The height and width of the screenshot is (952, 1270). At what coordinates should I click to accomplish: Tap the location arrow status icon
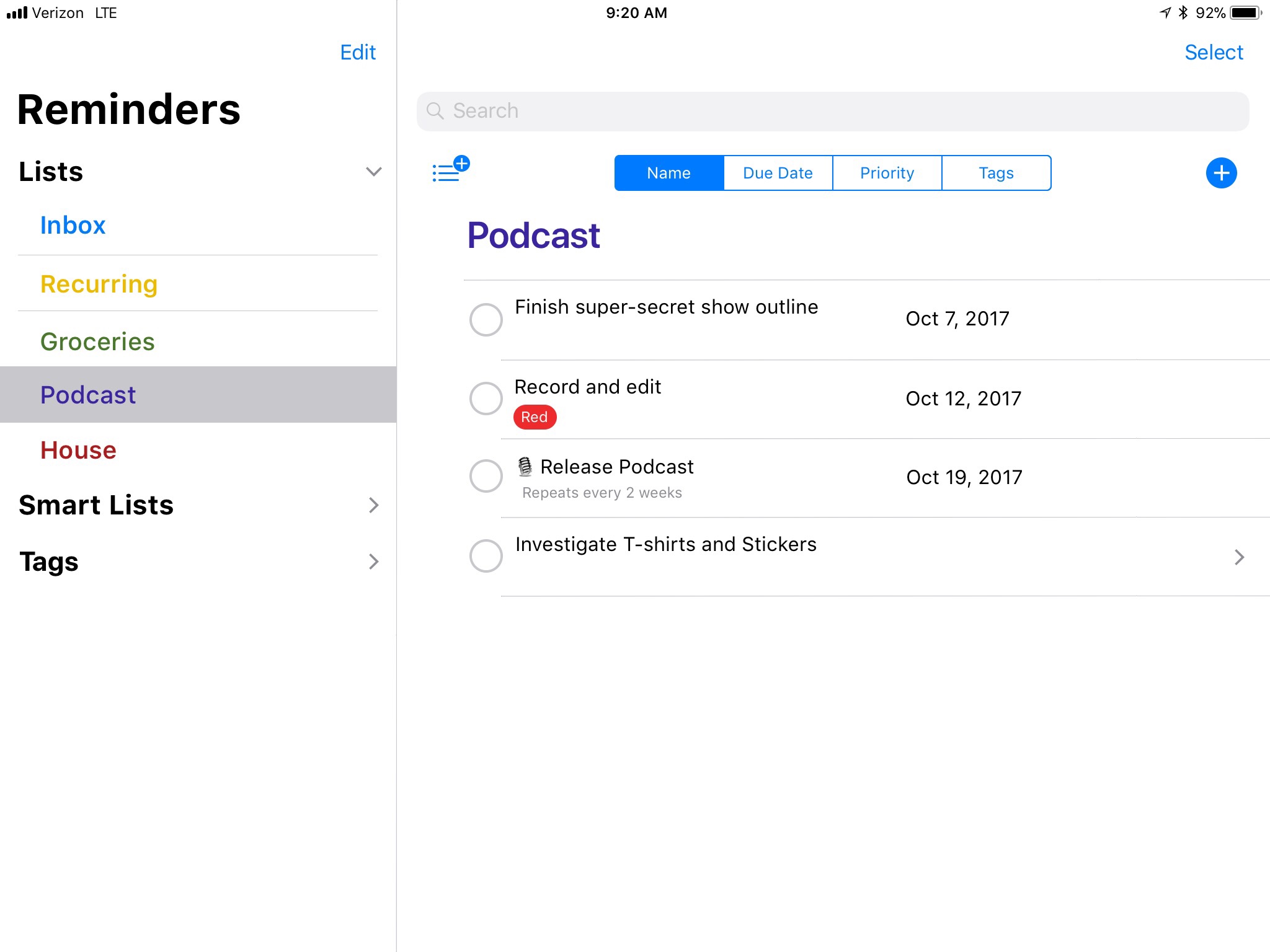click(x=1165, y=13)
